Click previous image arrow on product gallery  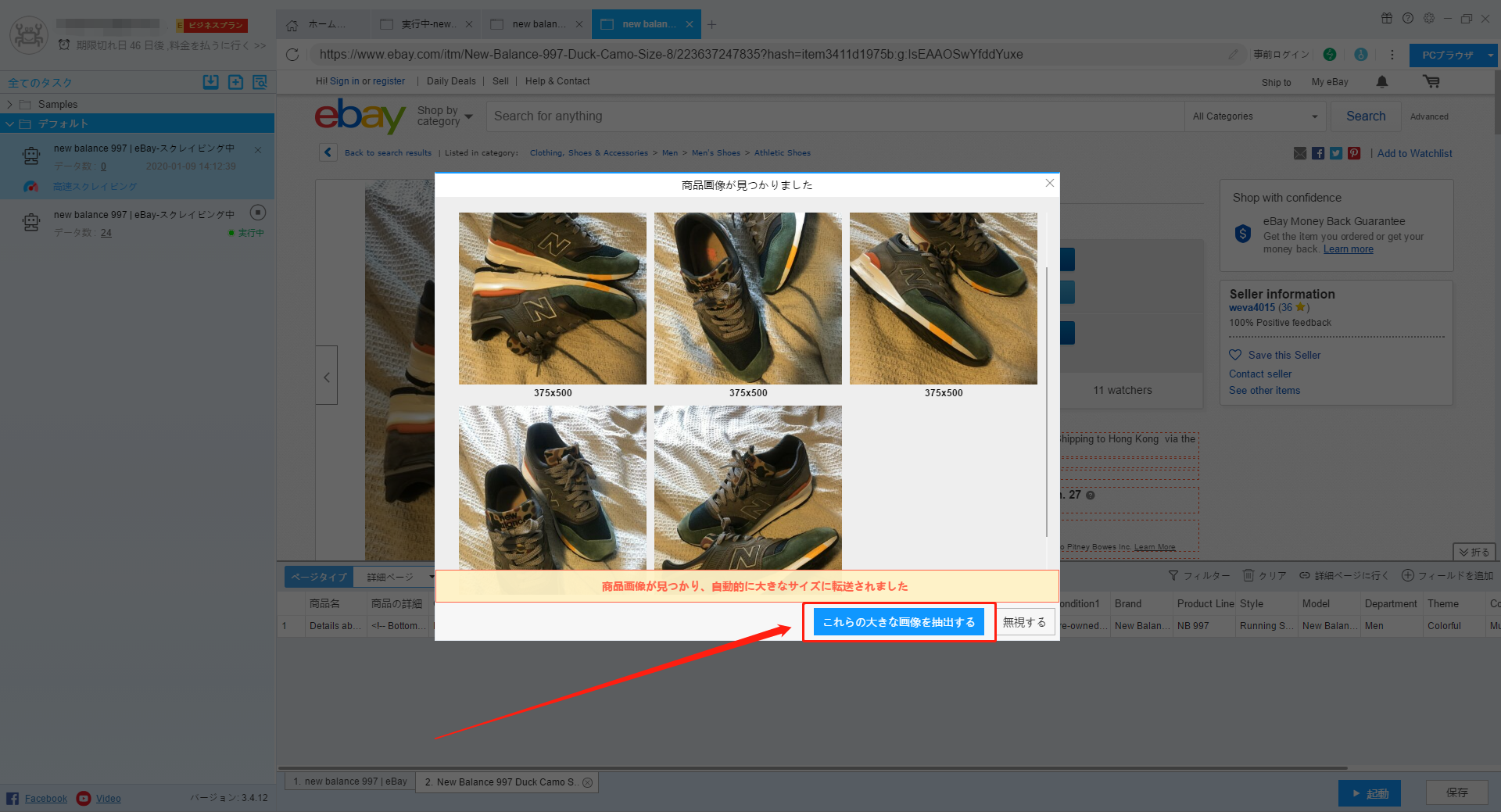327,376
